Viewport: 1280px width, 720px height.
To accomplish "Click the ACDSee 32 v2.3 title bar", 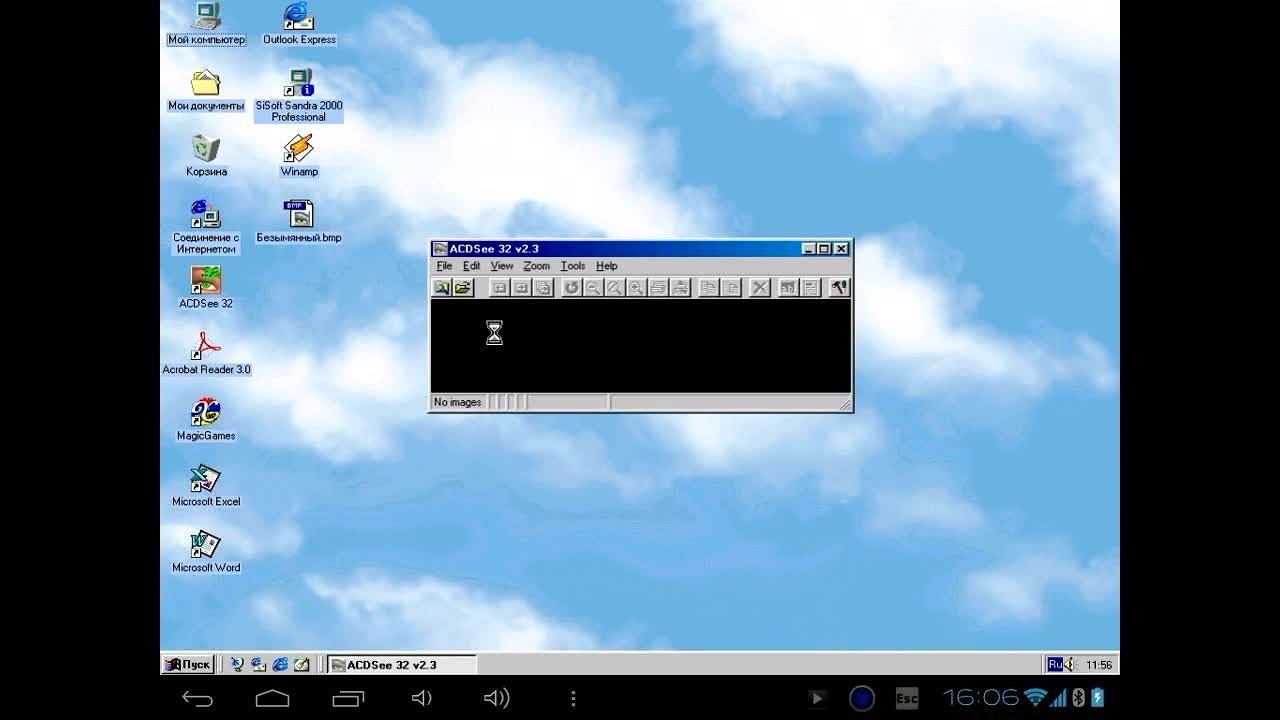I will coord(640,249).
